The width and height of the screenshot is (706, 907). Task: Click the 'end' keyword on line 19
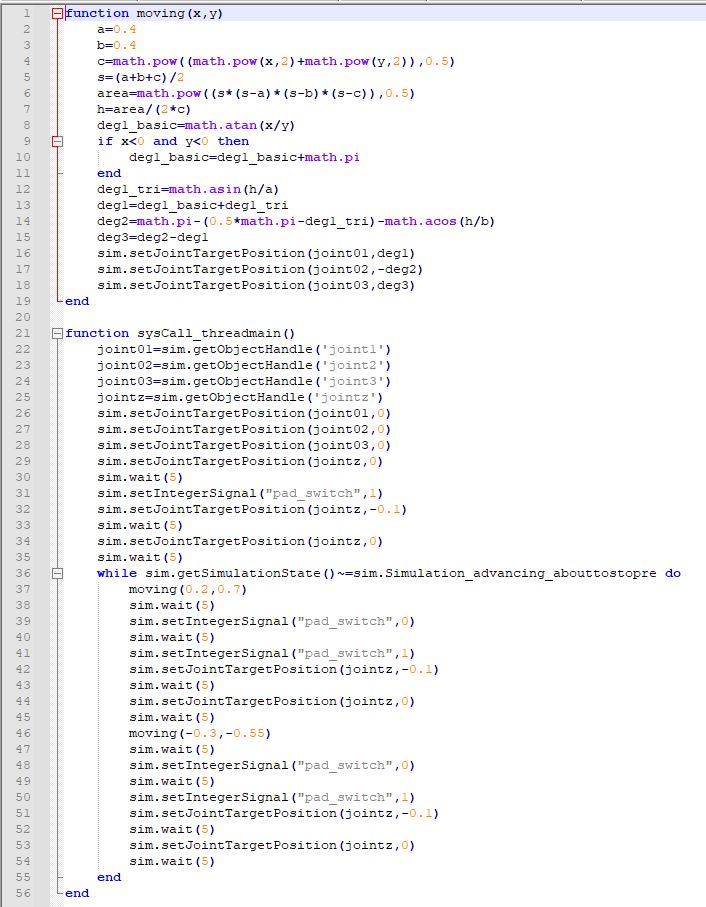click(x=77, y=301)
